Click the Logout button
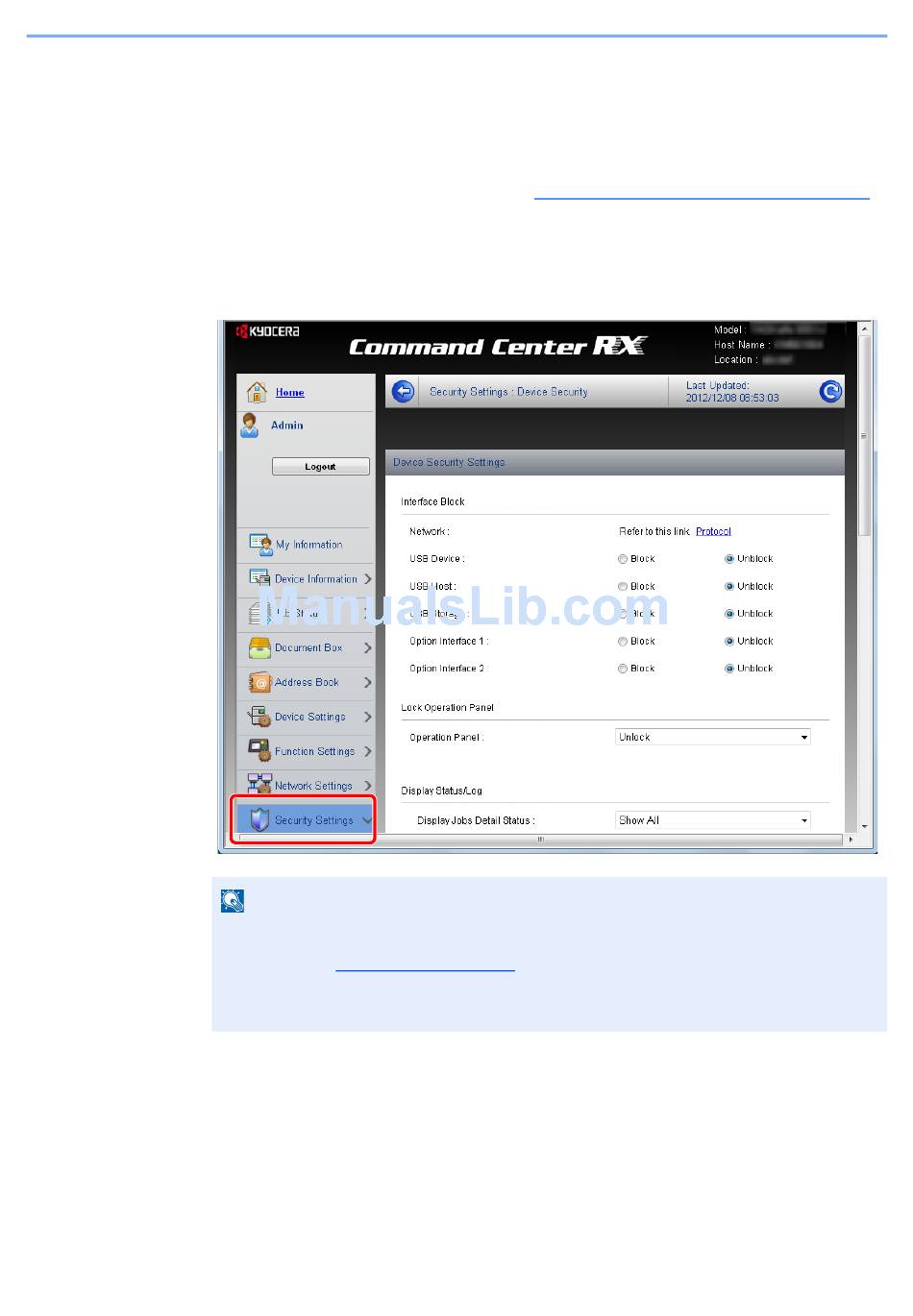This screenshot has width=913, height=1316. pyautogui.click(x=321, y=467)
